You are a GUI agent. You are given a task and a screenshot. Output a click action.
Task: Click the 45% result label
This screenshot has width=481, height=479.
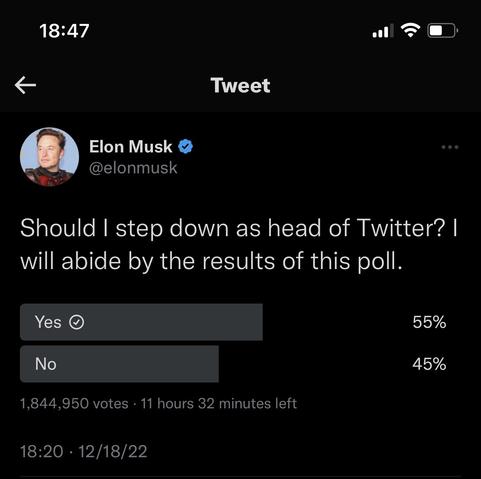pyautogui.click(x=429, y=364)
